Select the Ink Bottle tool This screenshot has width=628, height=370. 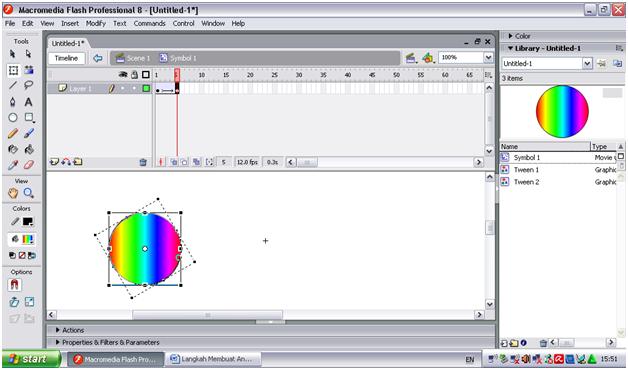coord(13,149)
